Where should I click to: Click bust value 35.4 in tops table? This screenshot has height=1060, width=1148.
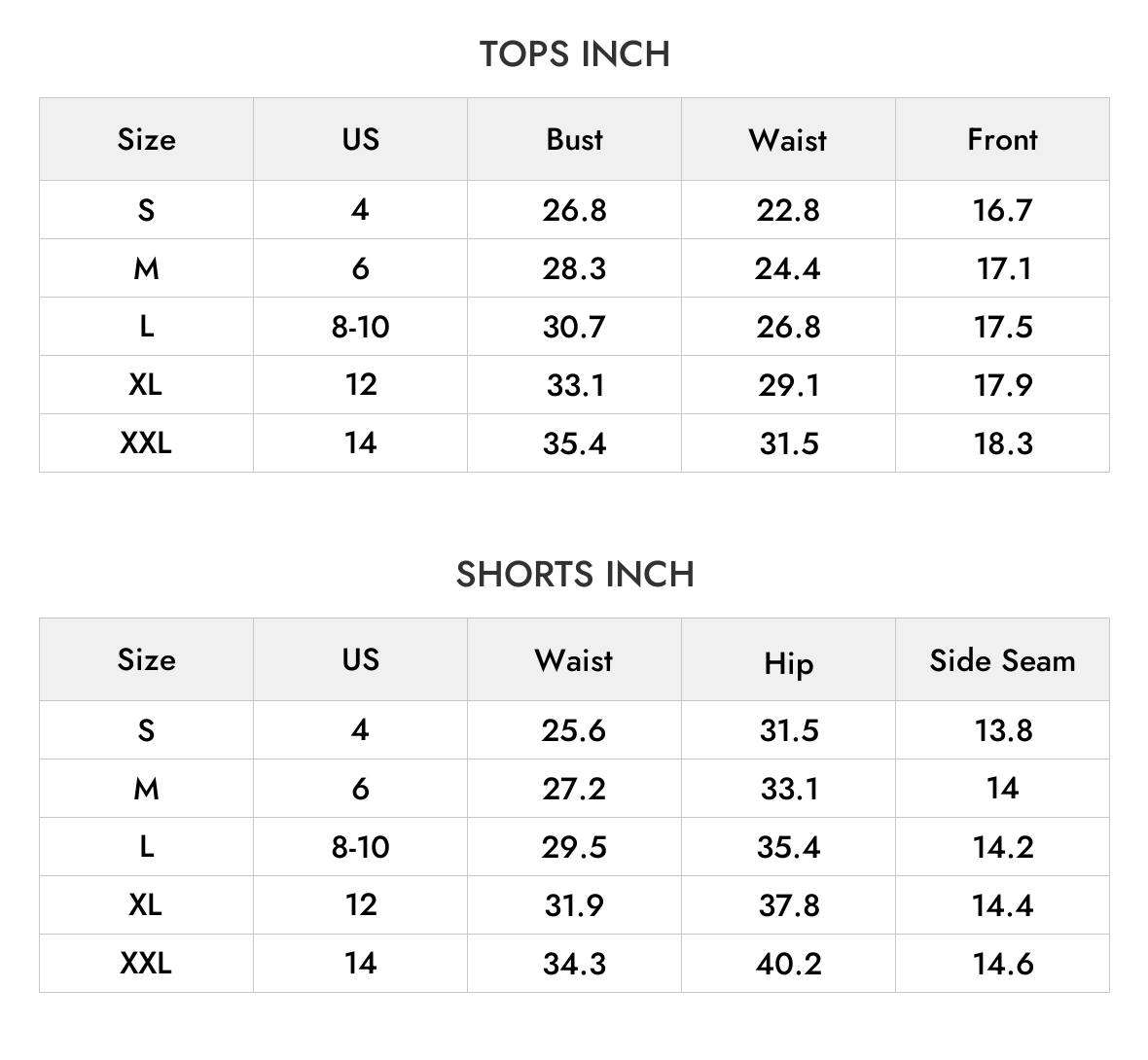point(575,443)
